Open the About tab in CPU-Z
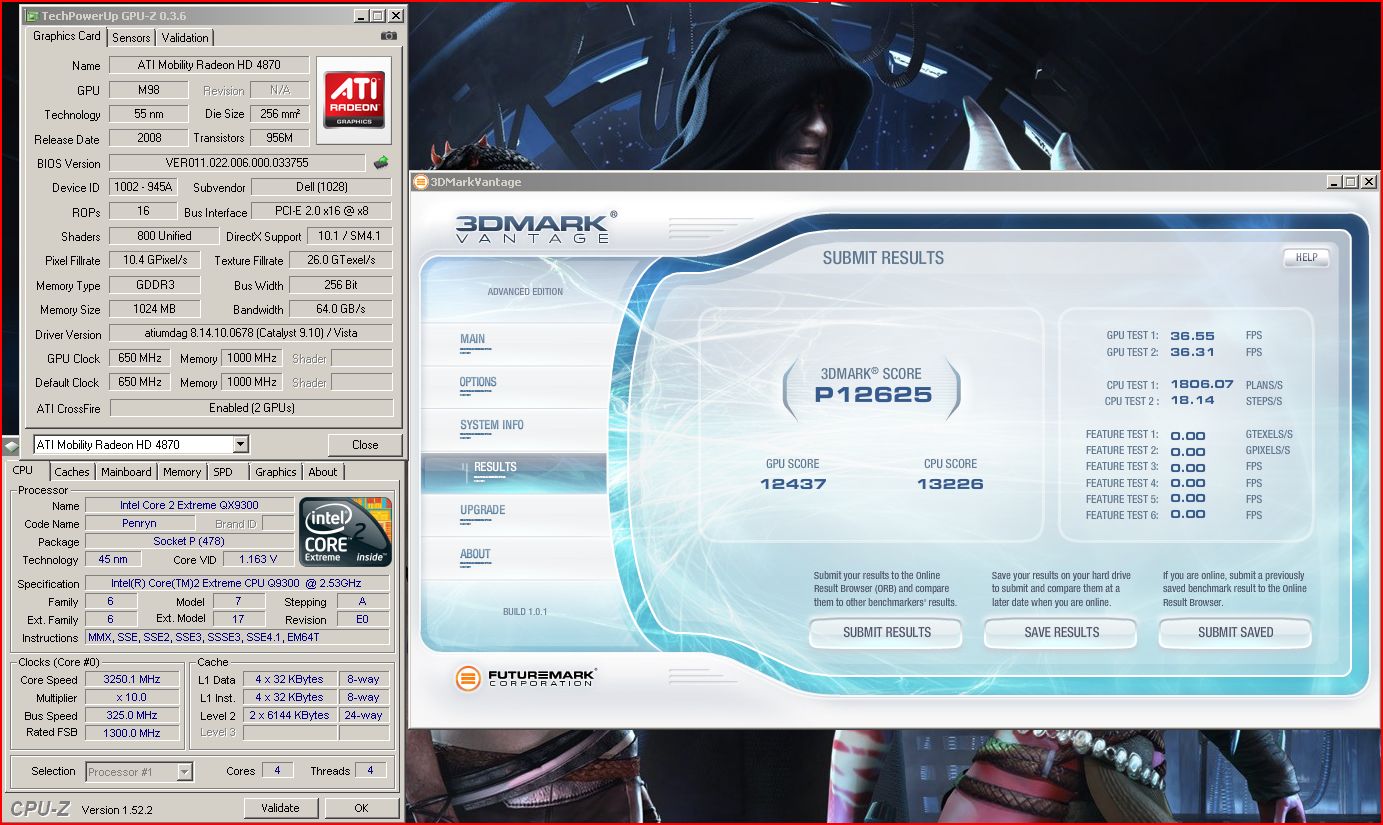Screen dimensions: 1383x825 coord(323,472)
